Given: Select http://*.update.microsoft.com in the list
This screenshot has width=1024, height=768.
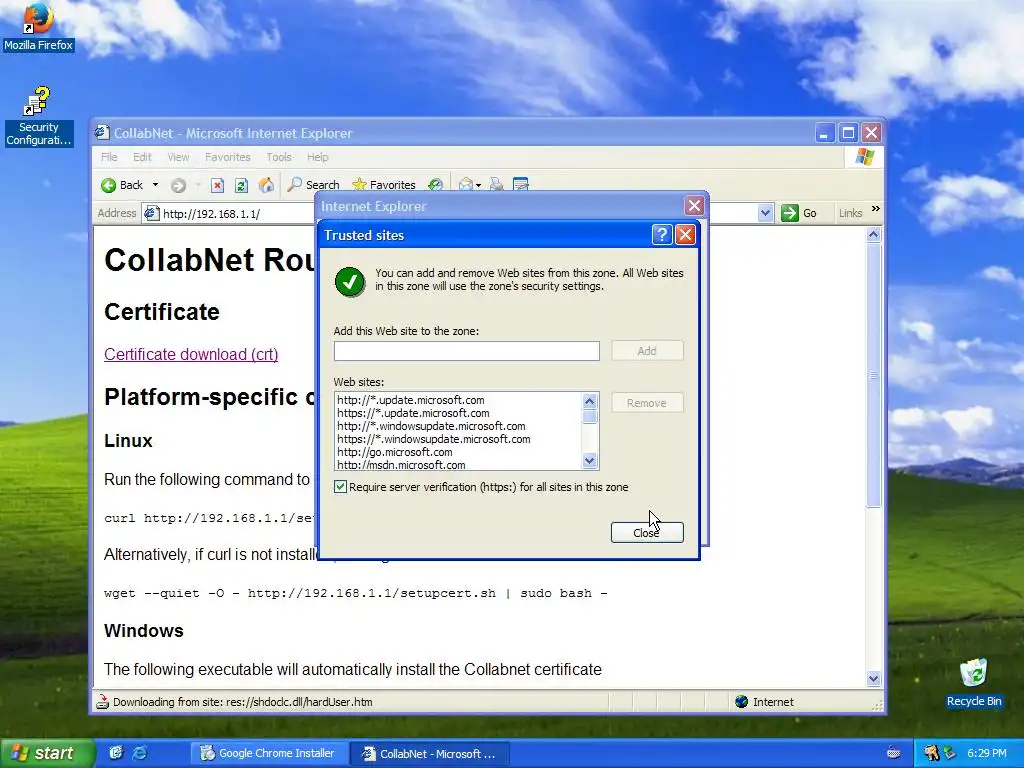Looking at the screenshot, I should coord(411,400).
